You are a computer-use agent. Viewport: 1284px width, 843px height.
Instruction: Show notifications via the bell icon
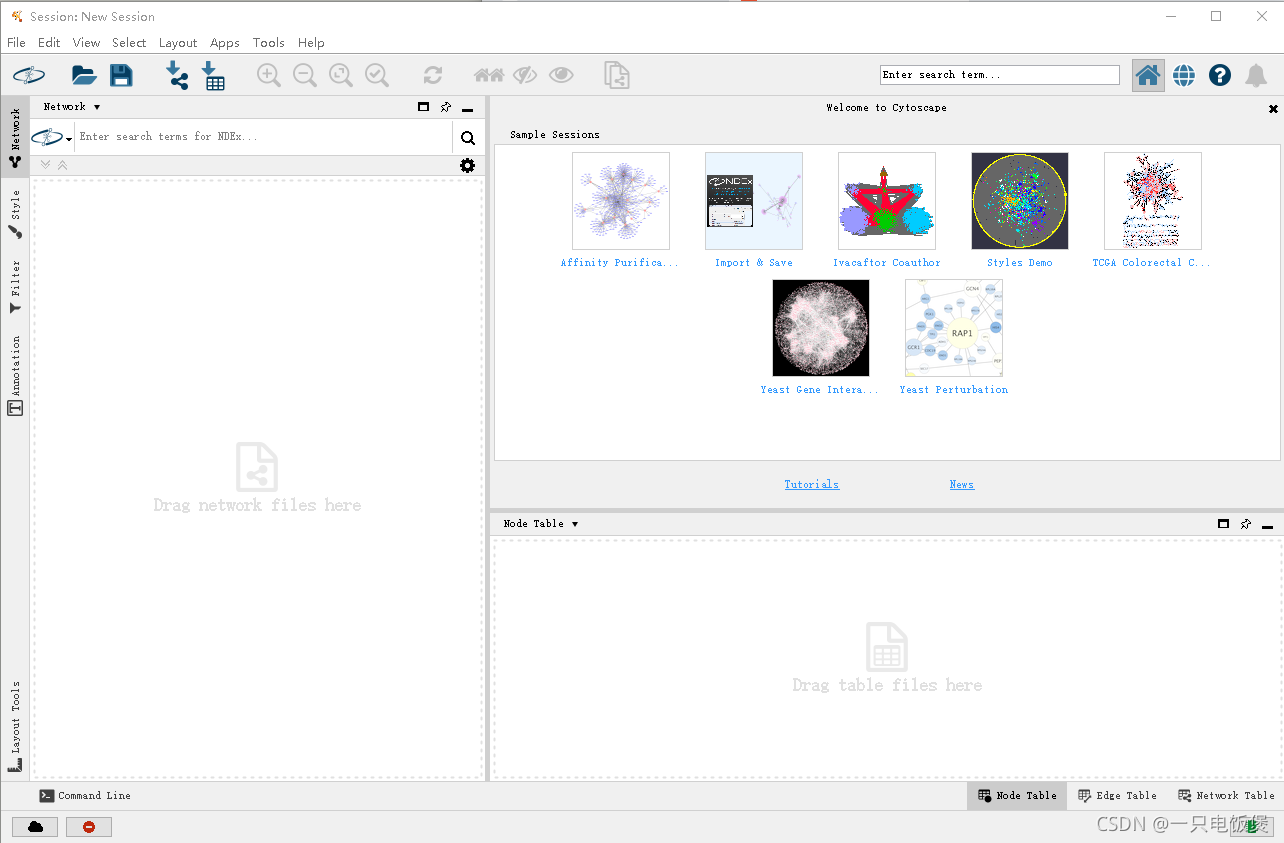point(1256,75)
